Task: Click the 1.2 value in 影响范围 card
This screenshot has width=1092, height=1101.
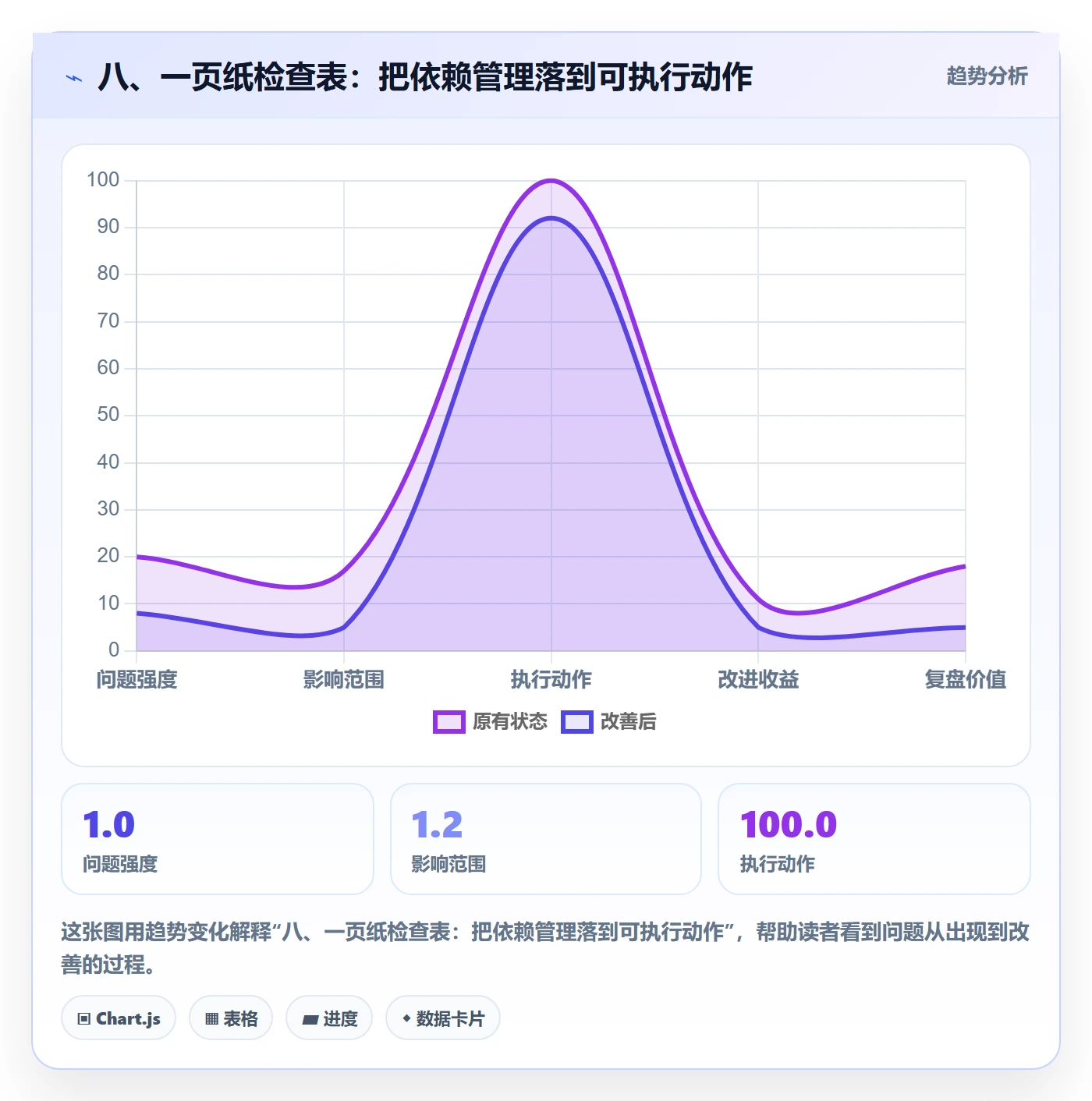Action: pos(437,825)
